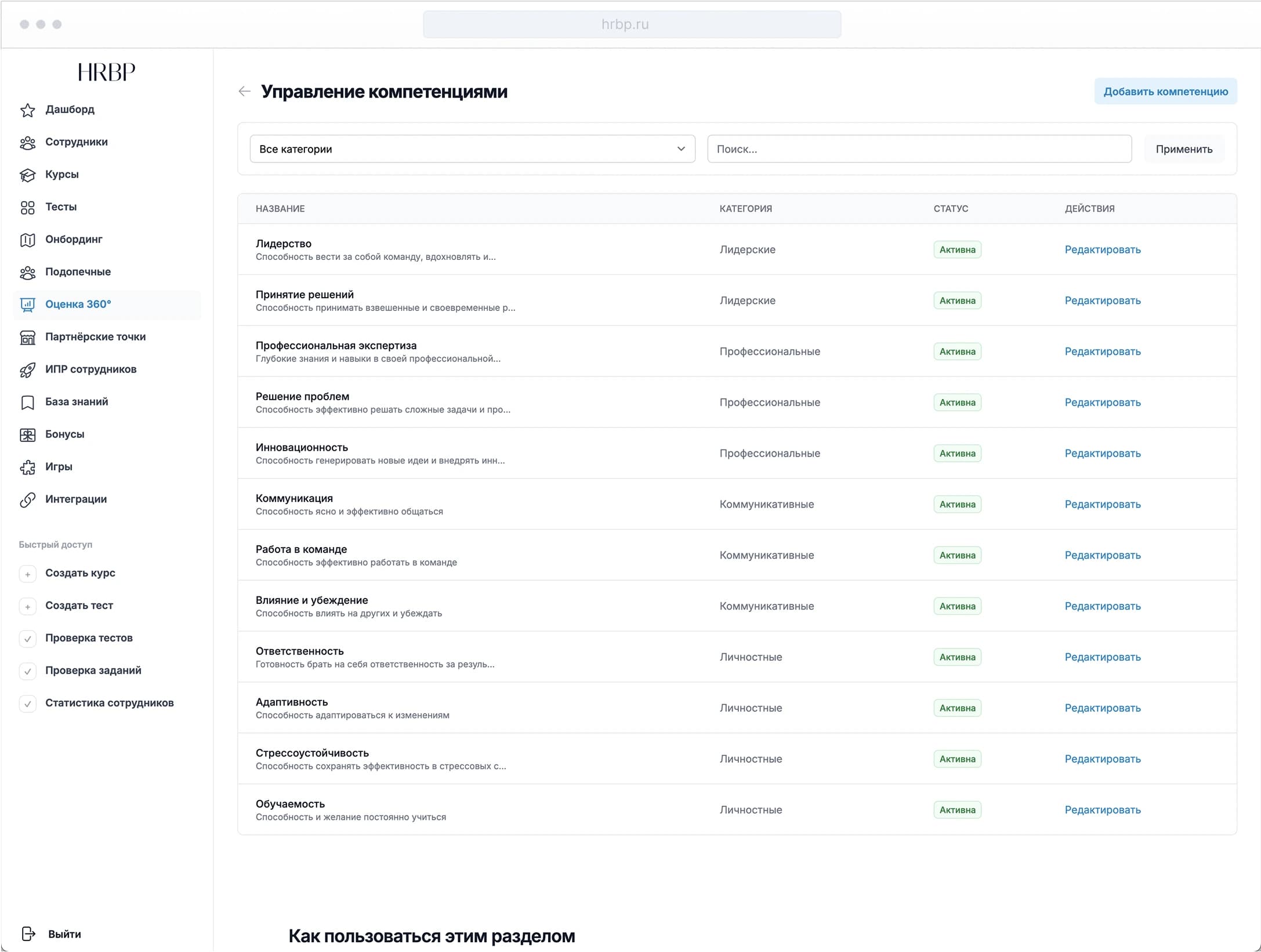The width and height of the screenshot is (1261, 952).
Task: Click the checkmark icon beside Проверка тестов
Action: [27, 638]
